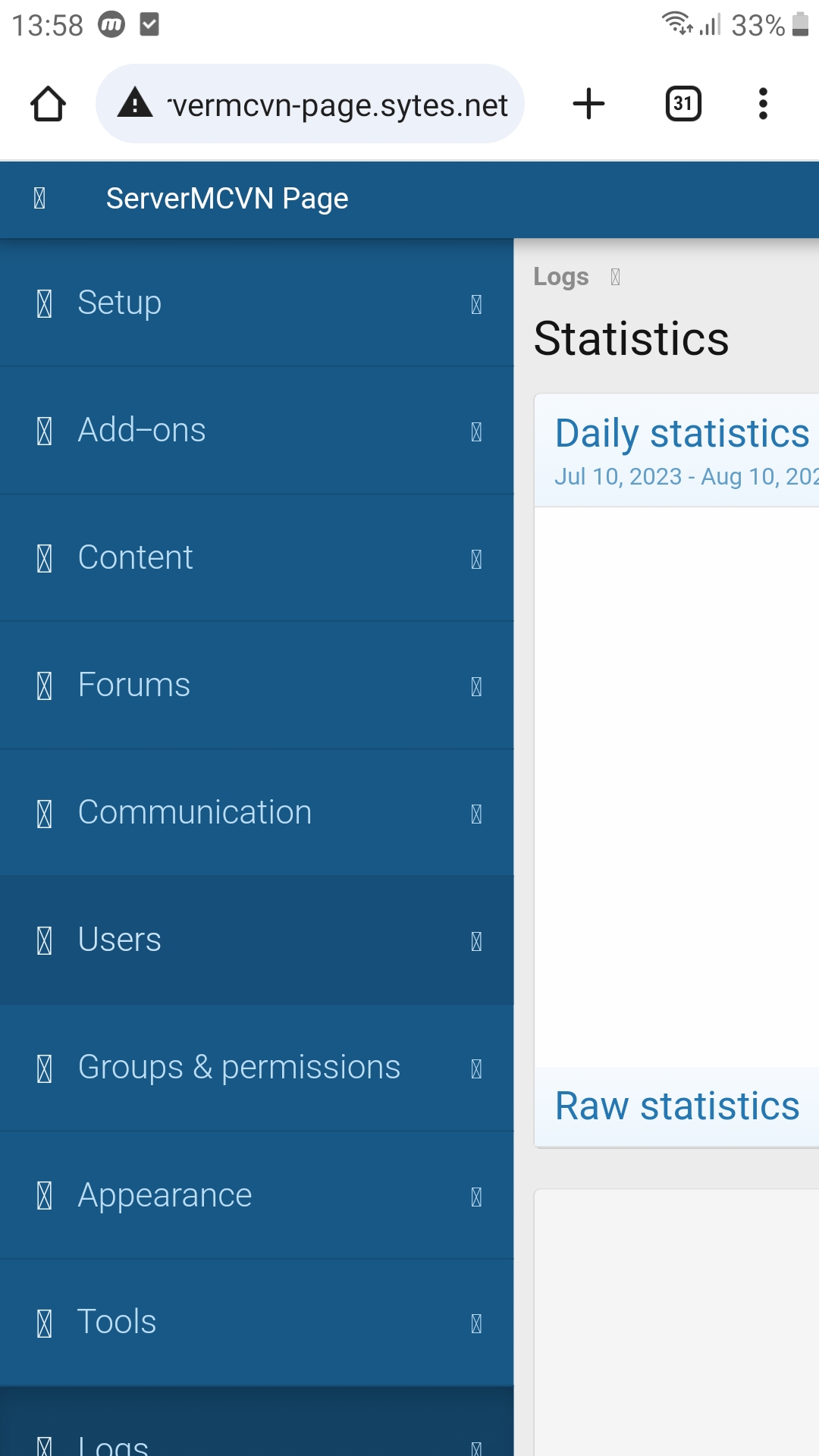Click the Logs breadcrumb link
819x1456 pixels.
click(560, 277)
